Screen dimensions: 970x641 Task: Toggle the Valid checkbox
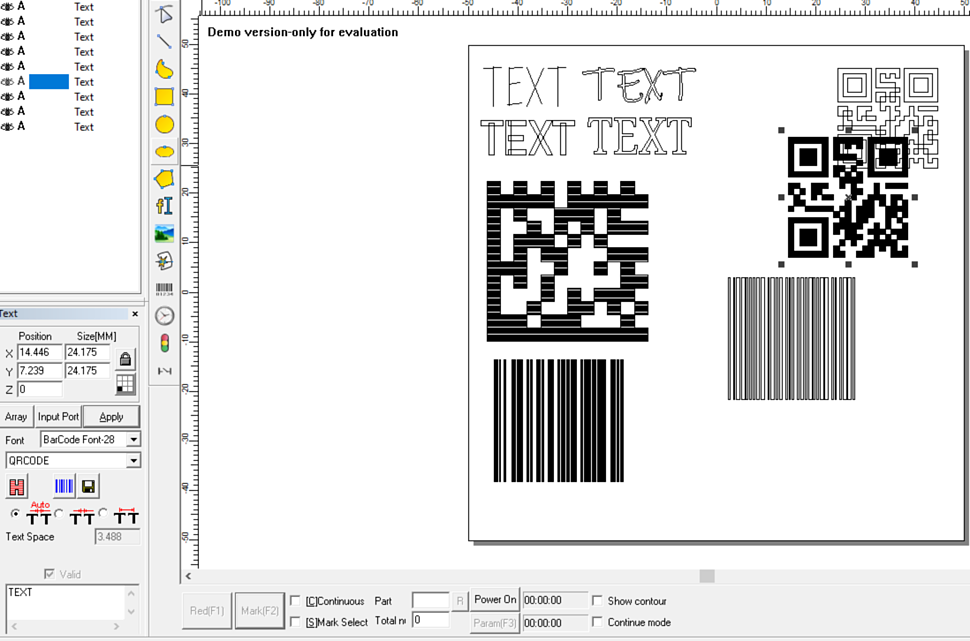(x=49, y=574)
